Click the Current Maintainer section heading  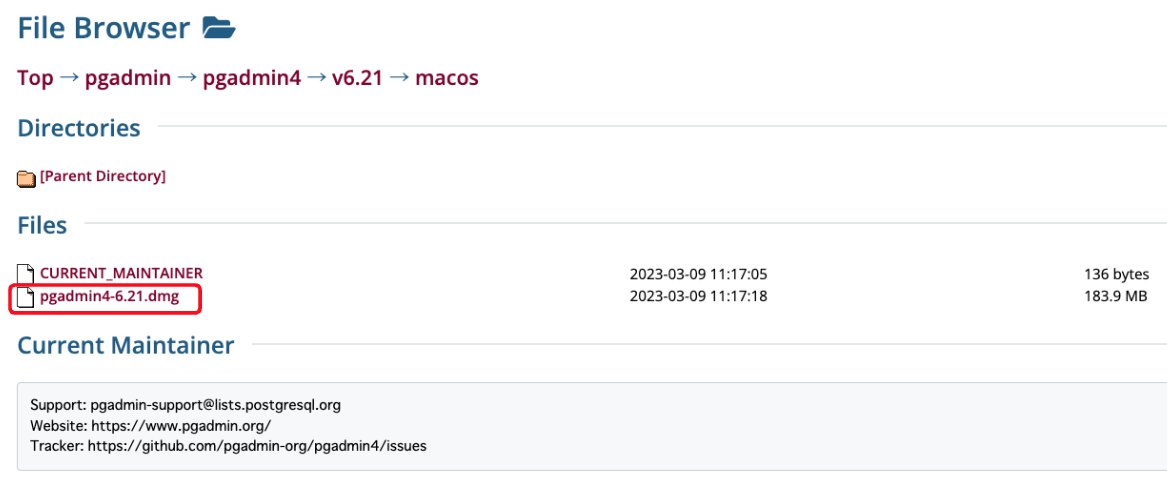tap(126, 346)
